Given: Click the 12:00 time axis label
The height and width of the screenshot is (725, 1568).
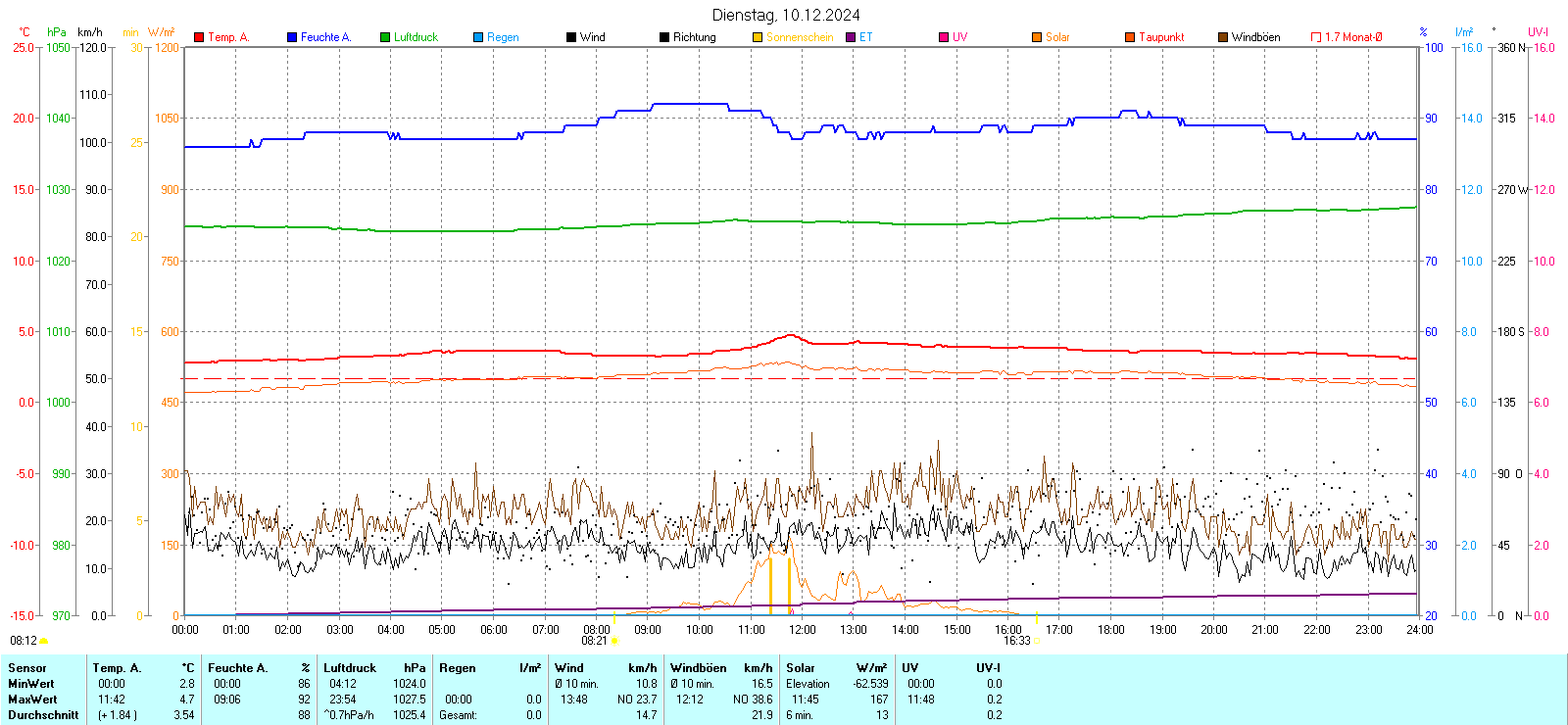Looking at the screenshot, I should (x=802, y=630).
